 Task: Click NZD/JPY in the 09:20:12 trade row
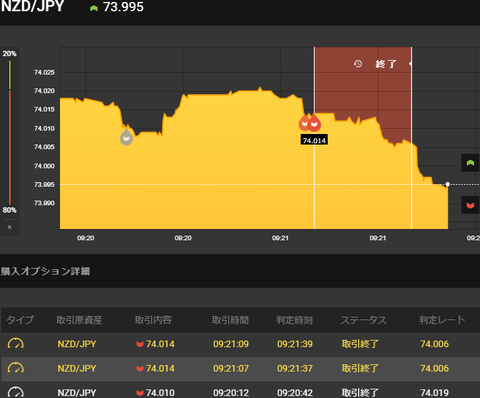click(77, 393)
